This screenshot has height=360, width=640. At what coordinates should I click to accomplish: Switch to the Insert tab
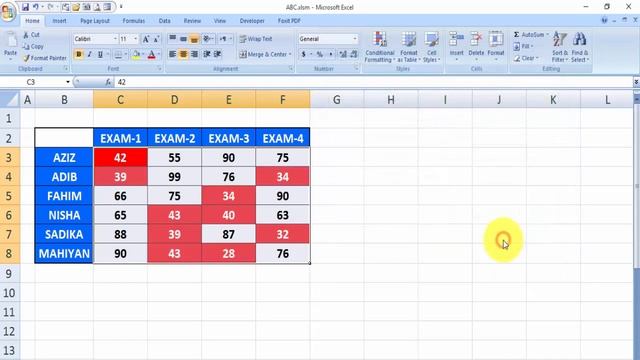coord(59,21)
